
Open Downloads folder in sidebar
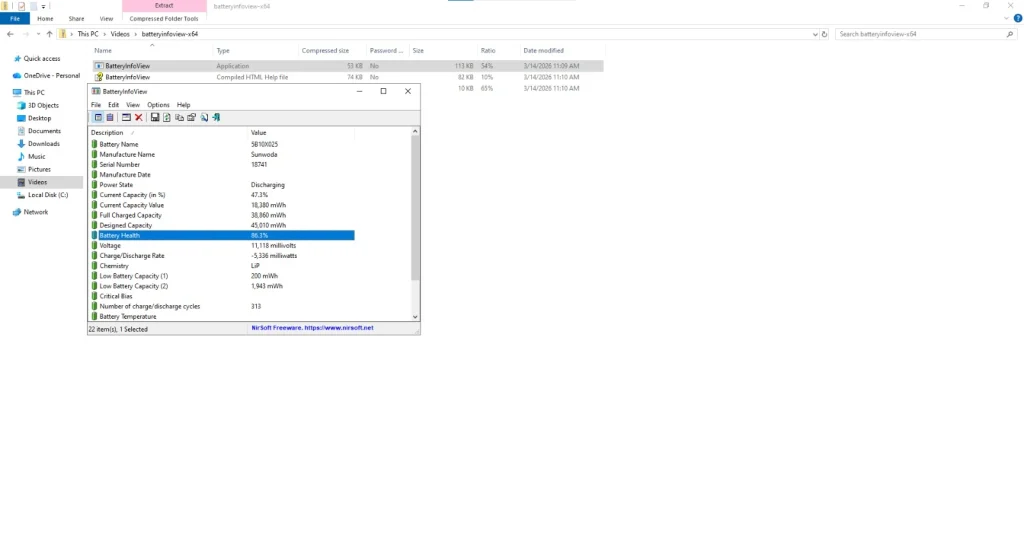click(43, 144)
